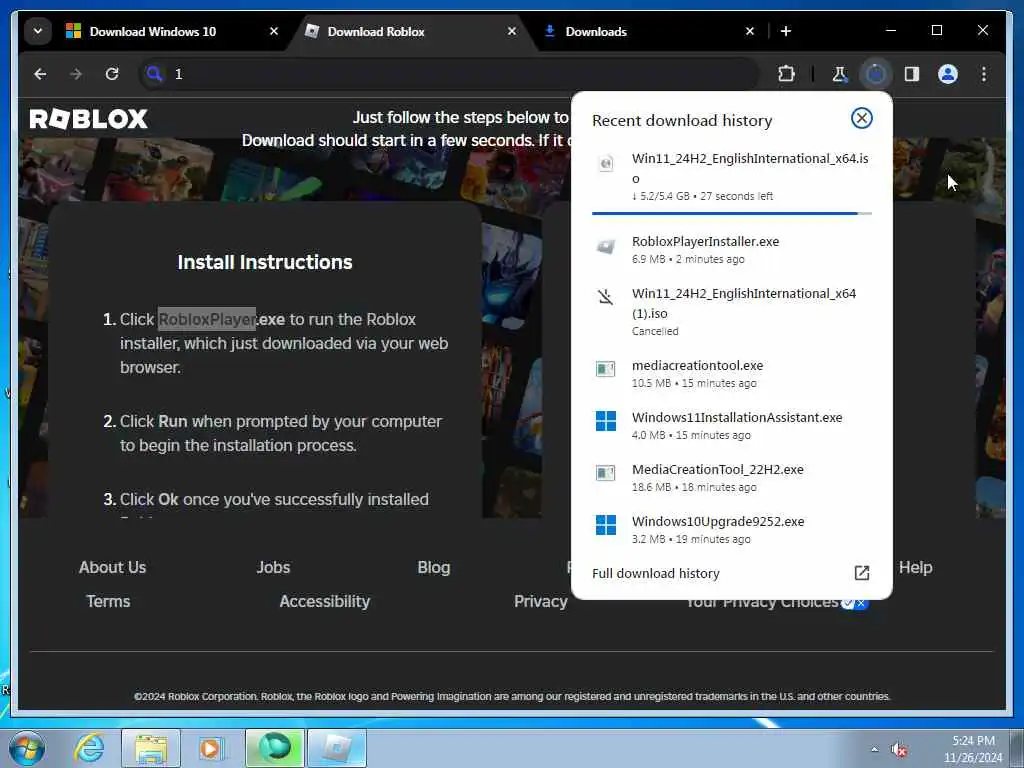This screenshot has width=1024, height=768.
Task: Click the ISO download progress bar
Action: (731, 213)
